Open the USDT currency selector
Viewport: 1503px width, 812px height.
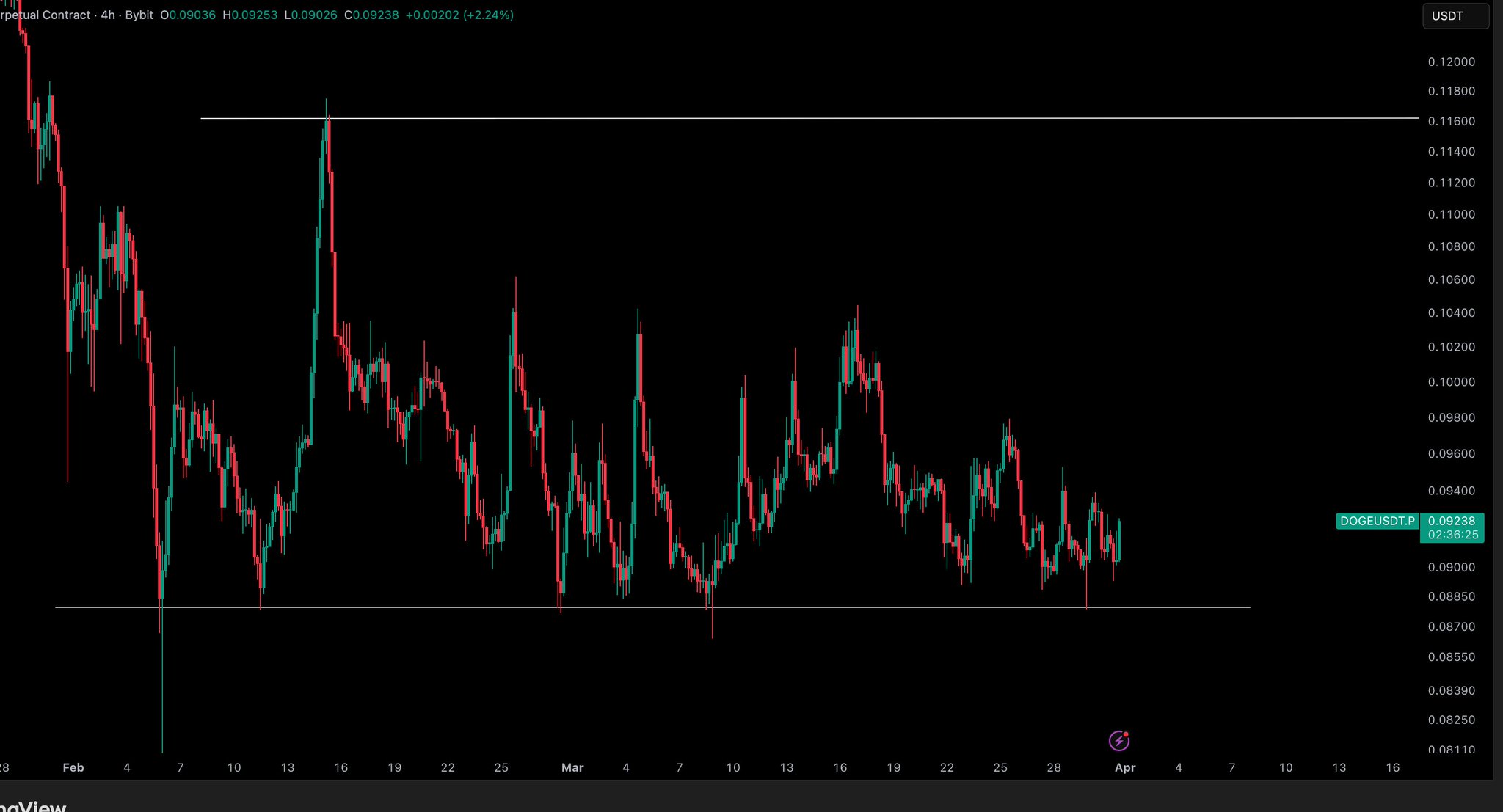click(x=1455, y=16)
